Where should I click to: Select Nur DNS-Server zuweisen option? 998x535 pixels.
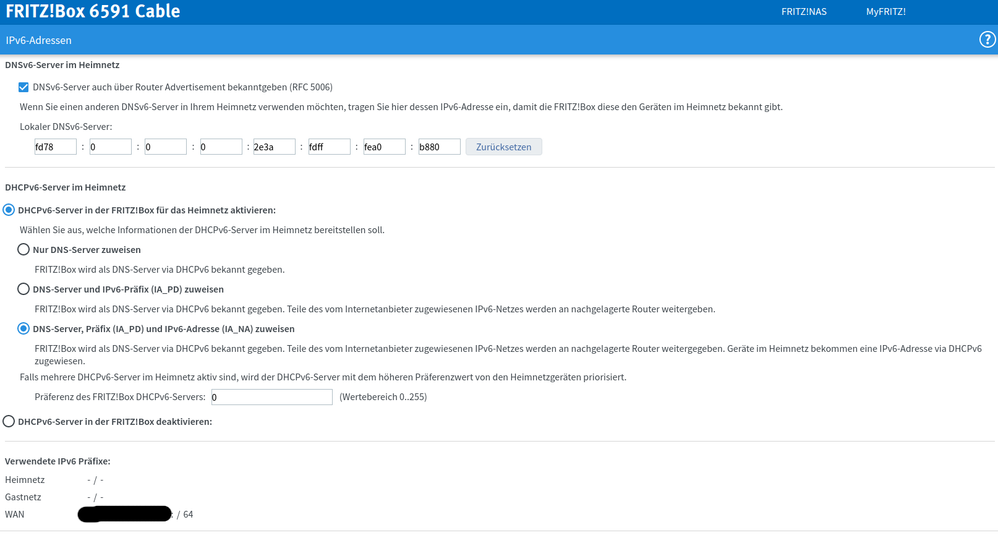24,249
